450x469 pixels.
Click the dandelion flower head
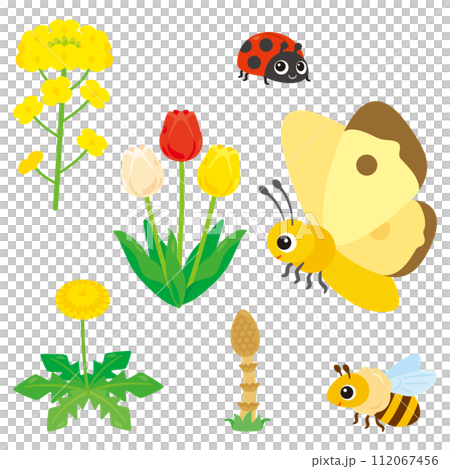[83, 299]
